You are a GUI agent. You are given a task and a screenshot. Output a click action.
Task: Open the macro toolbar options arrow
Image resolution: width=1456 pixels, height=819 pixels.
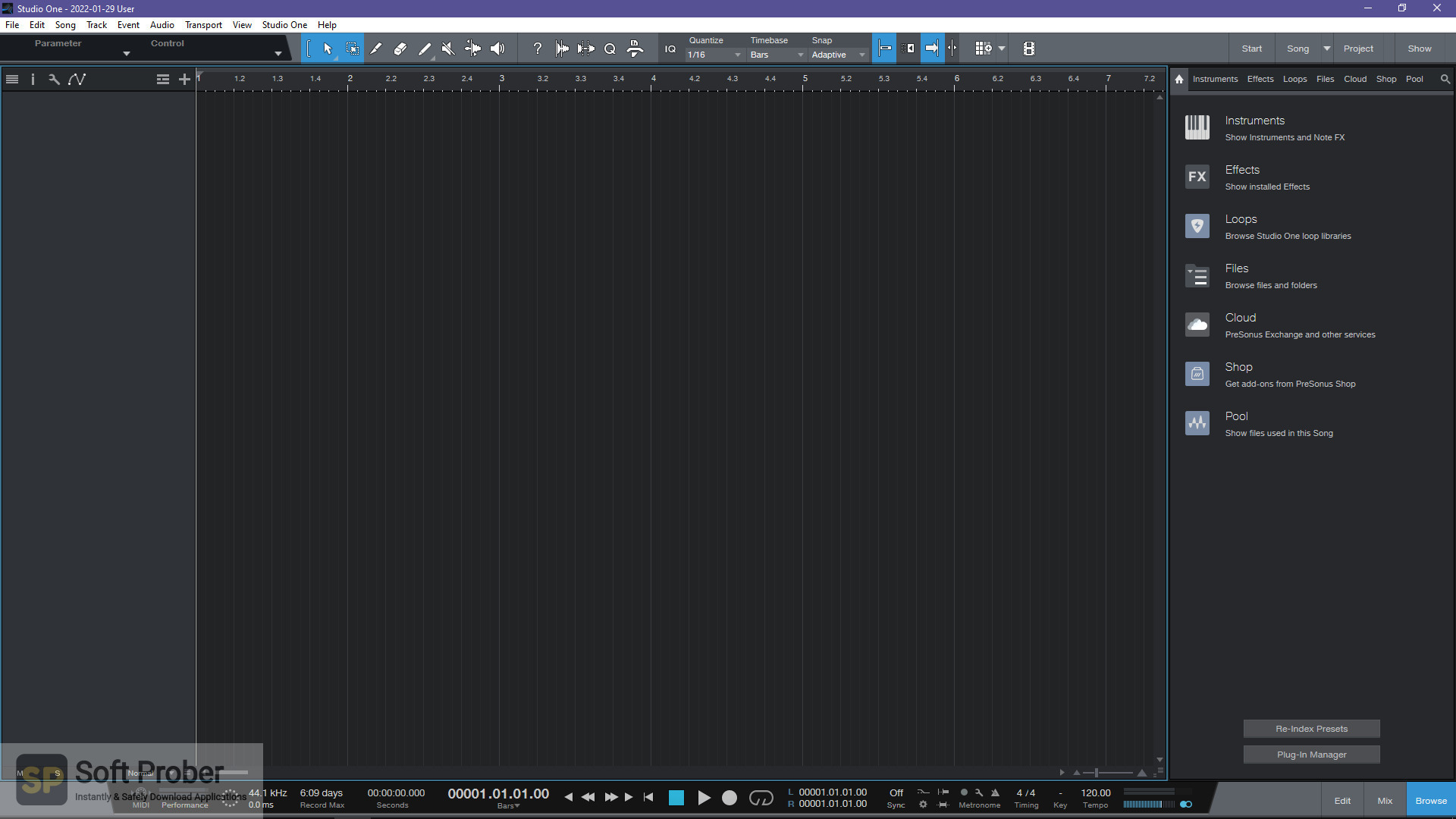click(1002, 49)
